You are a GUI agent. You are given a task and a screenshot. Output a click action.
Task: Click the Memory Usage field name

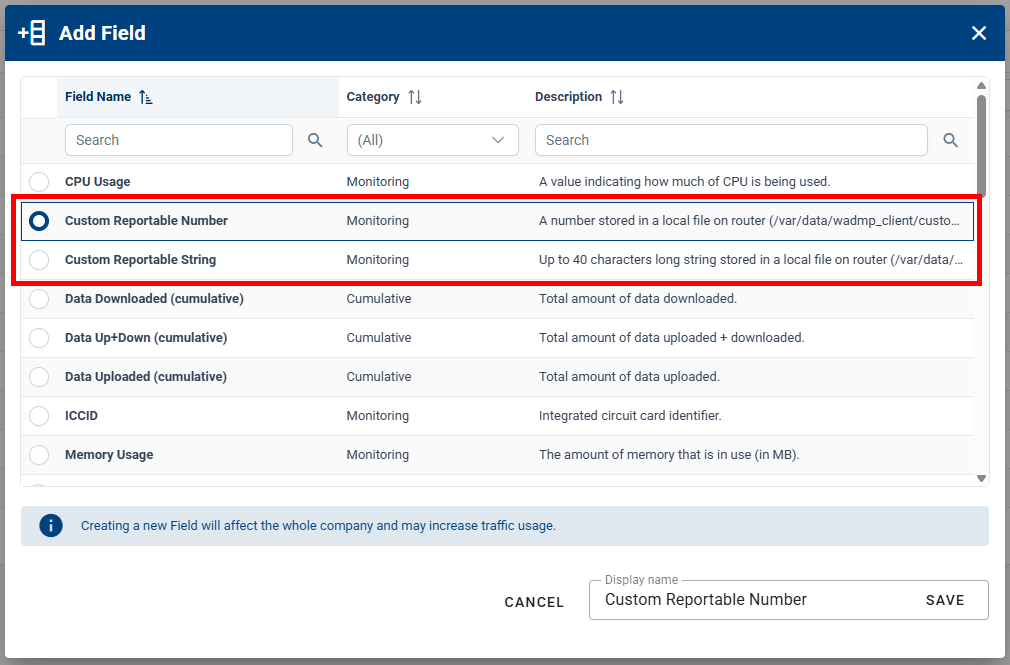[x=108, y=454]
